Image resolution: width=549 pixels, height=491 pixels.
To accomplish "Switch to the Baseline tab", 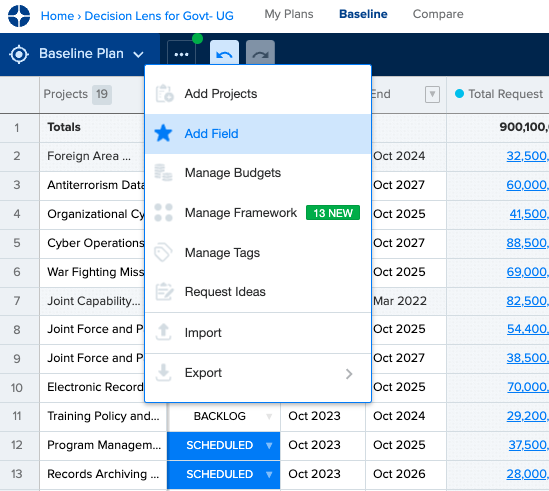I will (x=363, y=14).
